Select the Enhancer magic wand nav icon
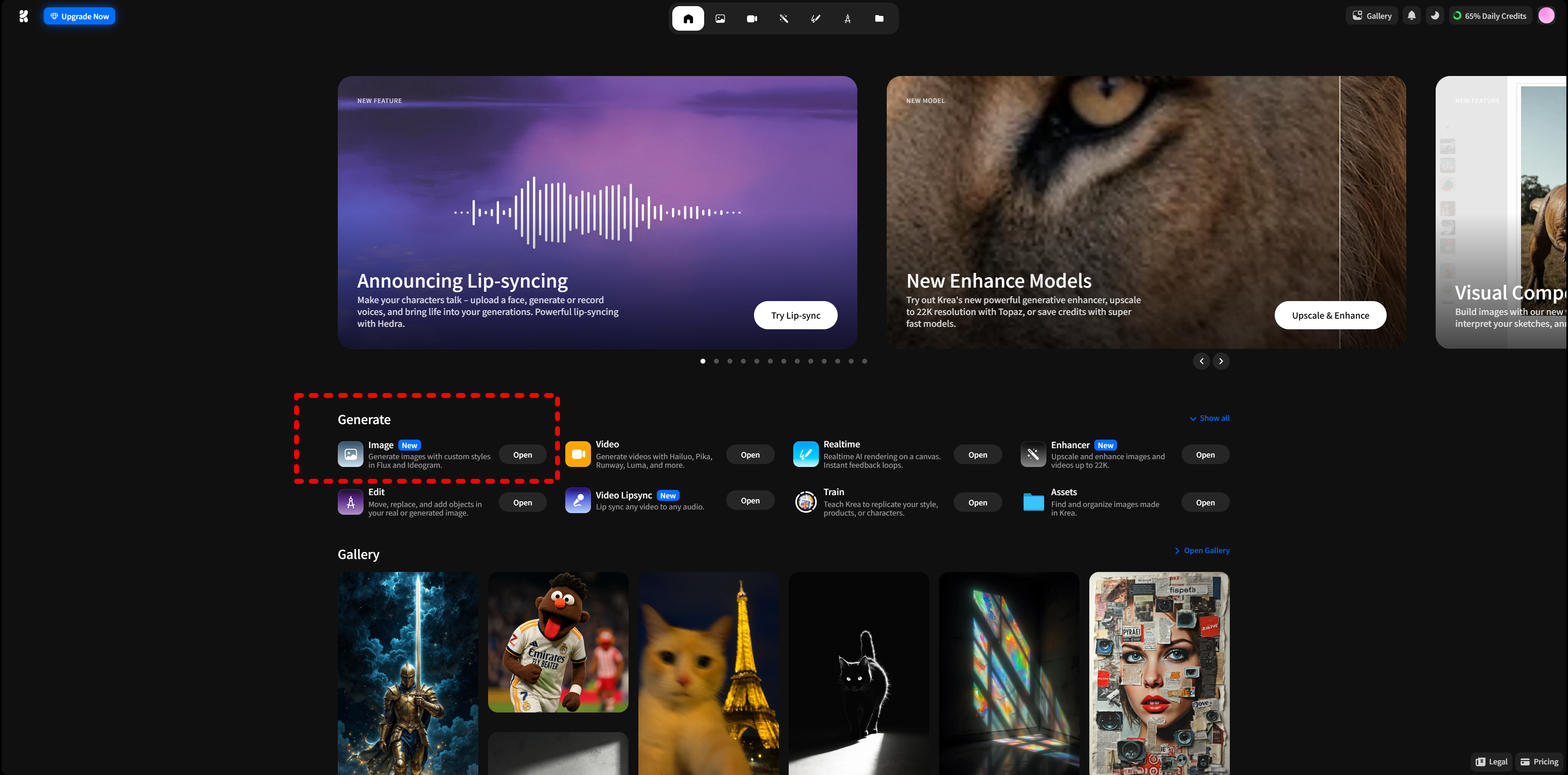The height and width of the screenshot is (775, 1568). [x=784, y=18]
